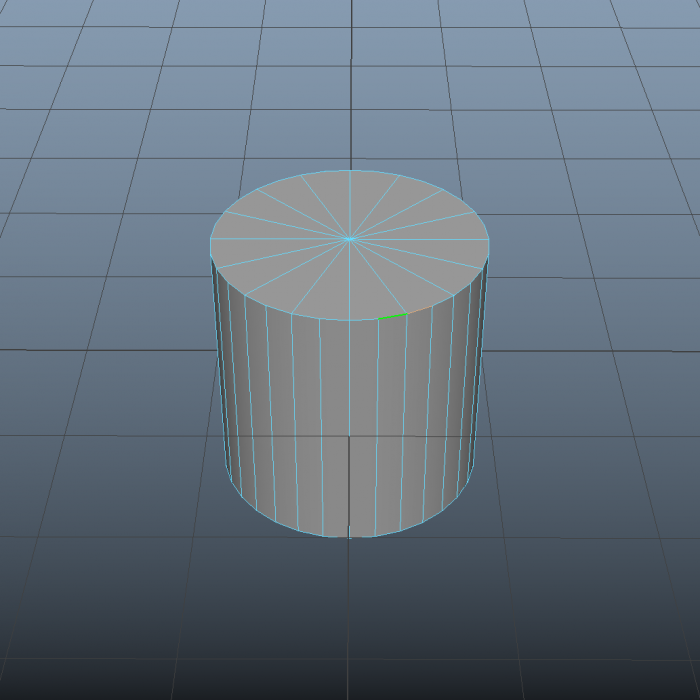Click the bottom vertex of the front-center vertical edge
The width and height of the screenshot is (700, 700).
(x=349, y=537)
